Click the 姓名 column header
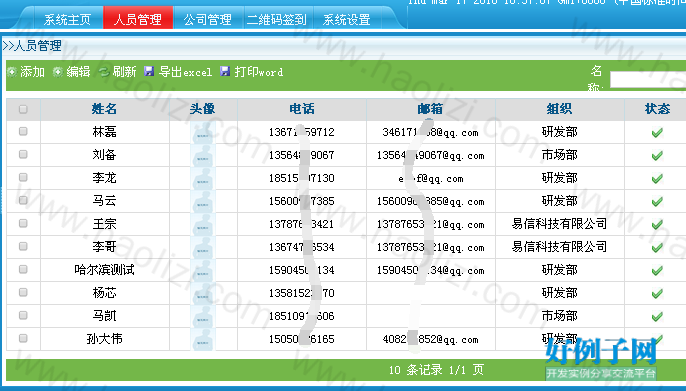686x391 pixels. 105,109
